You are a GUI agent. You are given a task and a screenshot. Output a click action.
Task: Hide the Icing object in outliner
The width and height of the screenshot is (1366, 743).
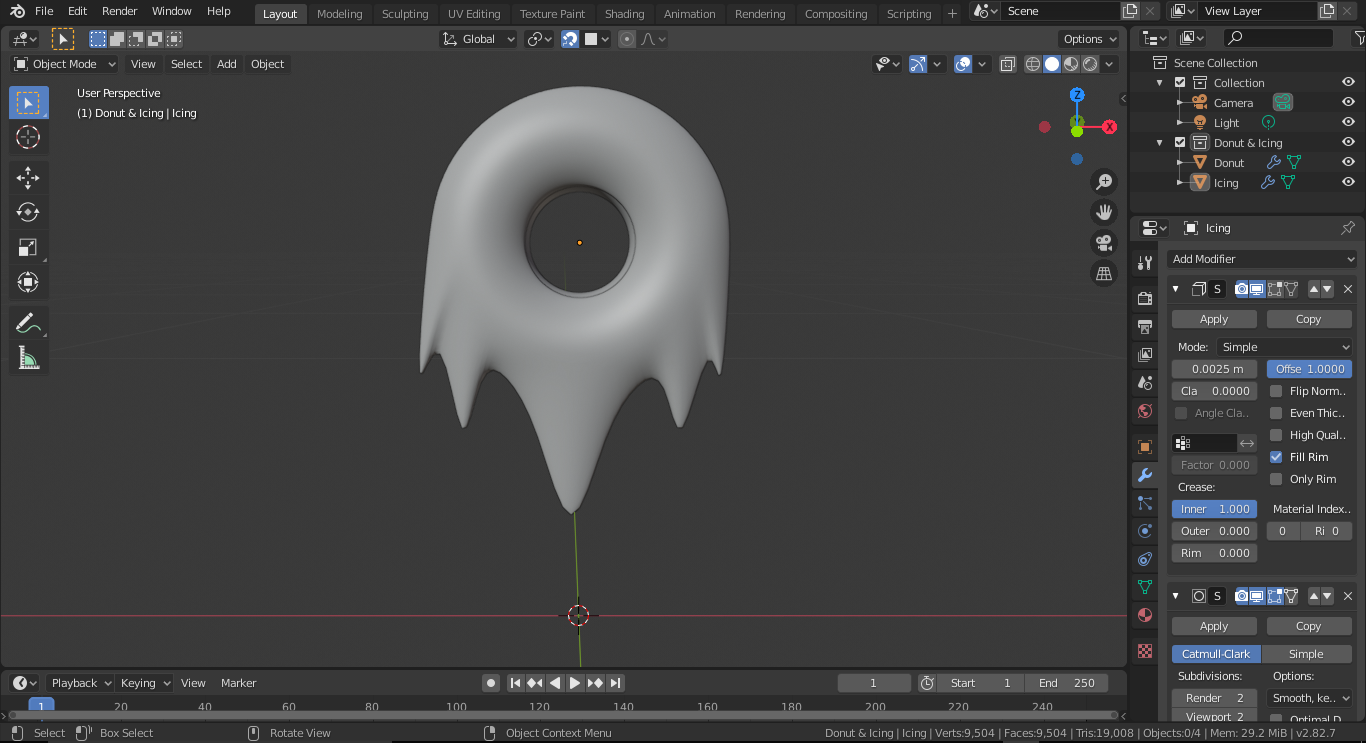(1348, 183)
